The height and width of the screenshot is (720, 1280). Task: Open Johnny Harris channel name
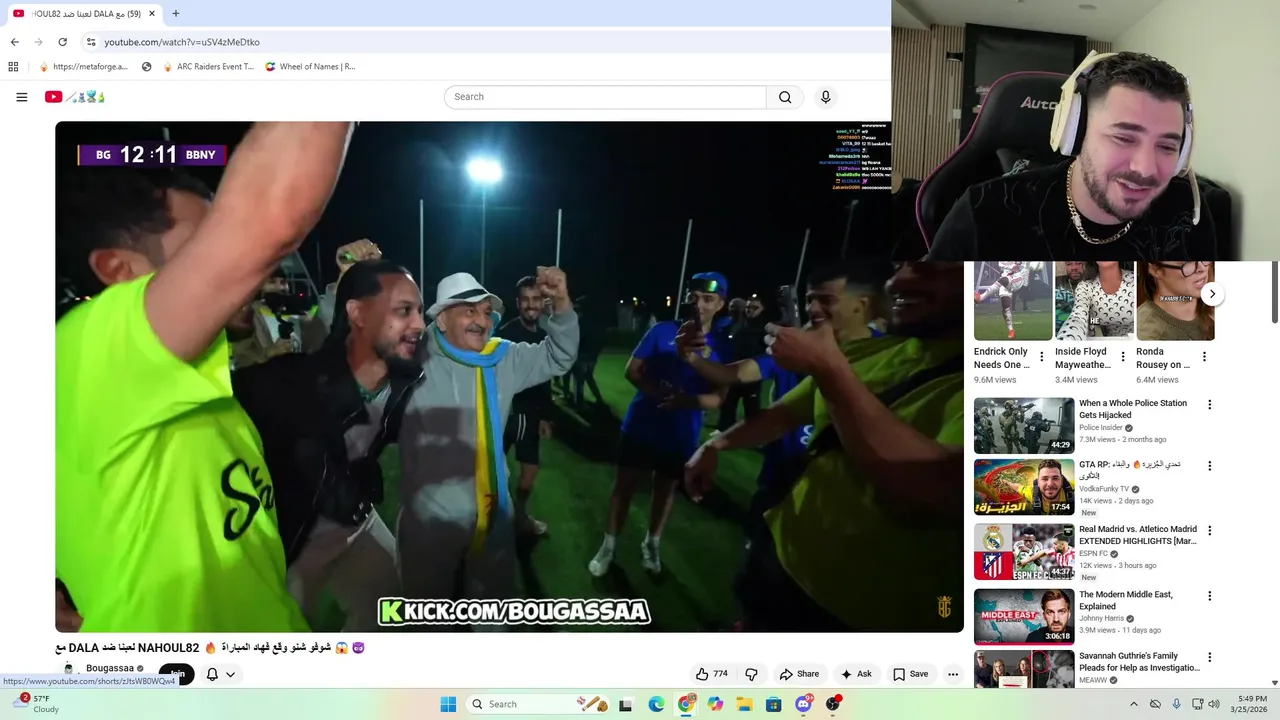pos(1101,619)
